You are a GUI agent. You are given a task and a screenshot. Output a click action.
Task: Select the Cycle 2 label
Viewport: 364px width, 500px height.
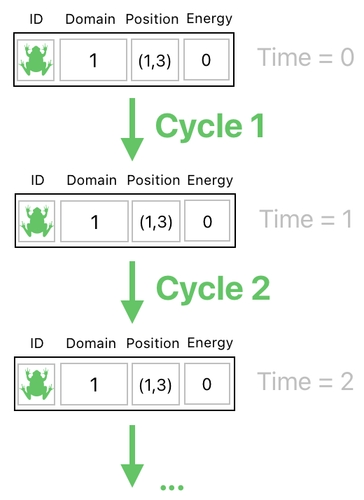tap(213, 289)
